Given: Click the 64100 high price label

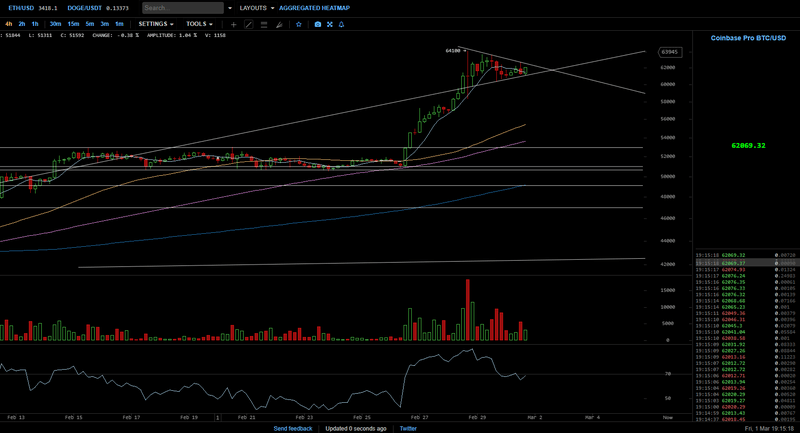Looking at the screenshot, I should (x=453, y=50).
